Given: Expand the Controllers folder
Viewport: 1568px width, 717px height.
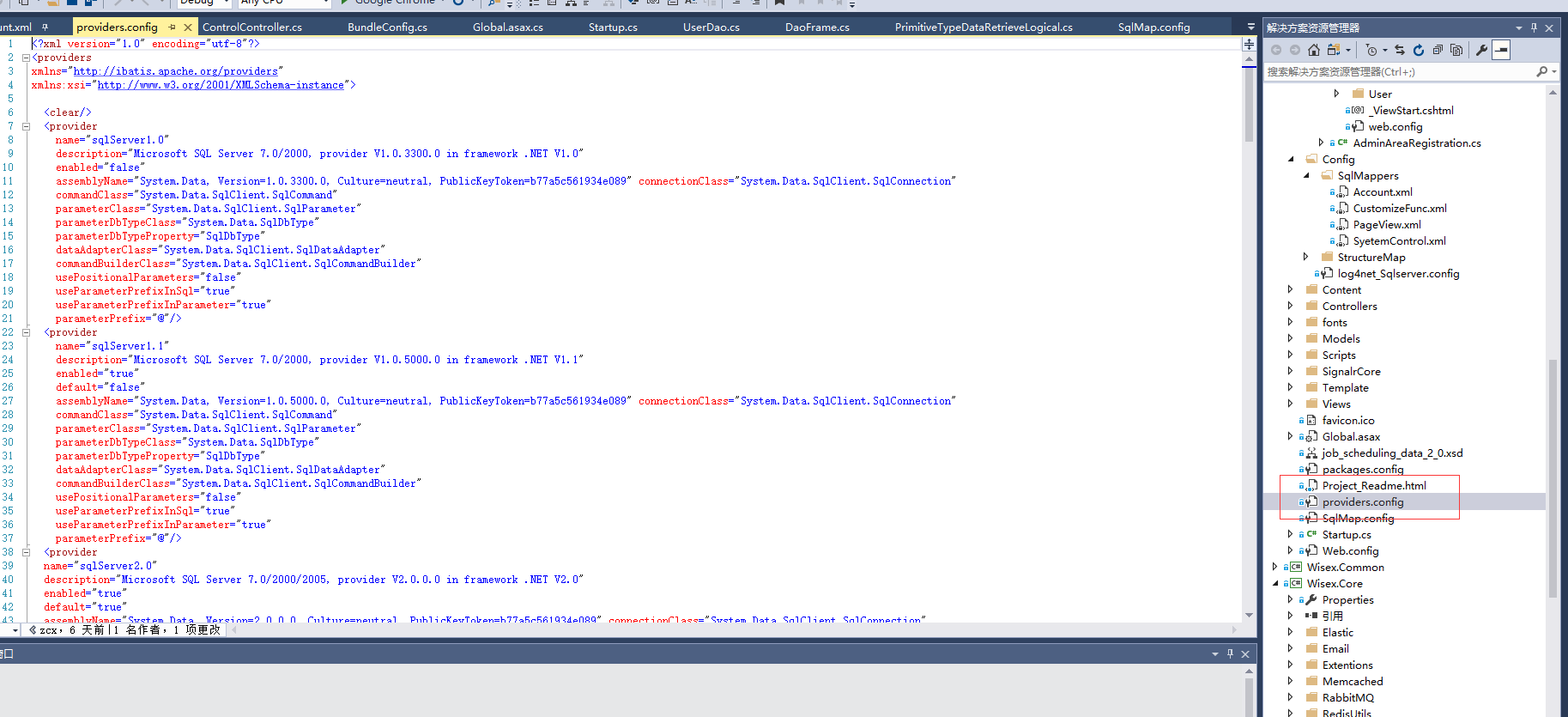Looking at the screenshot, I should pyautogui.click(x=1290, y=306).
